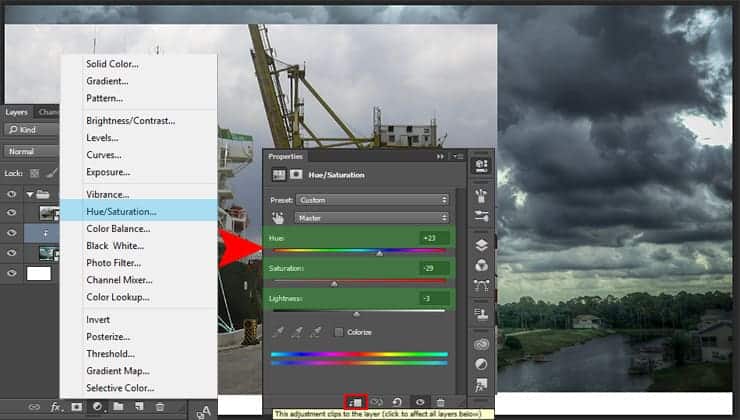Screen dimensions: 740x420
Task: Open the Creative Cloud Libraries icon
Action: click(481, 344)
